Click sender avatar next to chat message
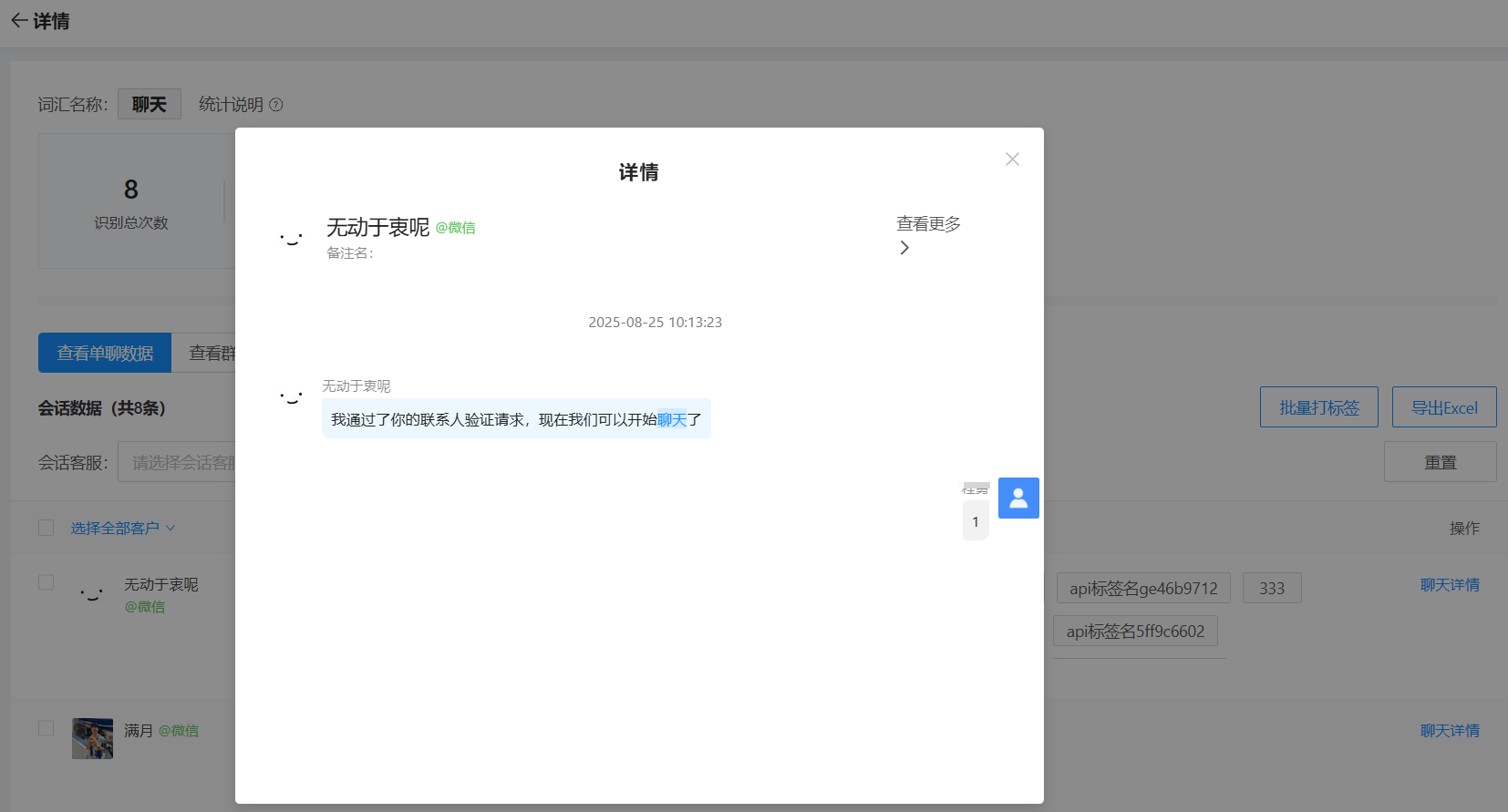The image size is (1508, 812). [x=291, y=396]
